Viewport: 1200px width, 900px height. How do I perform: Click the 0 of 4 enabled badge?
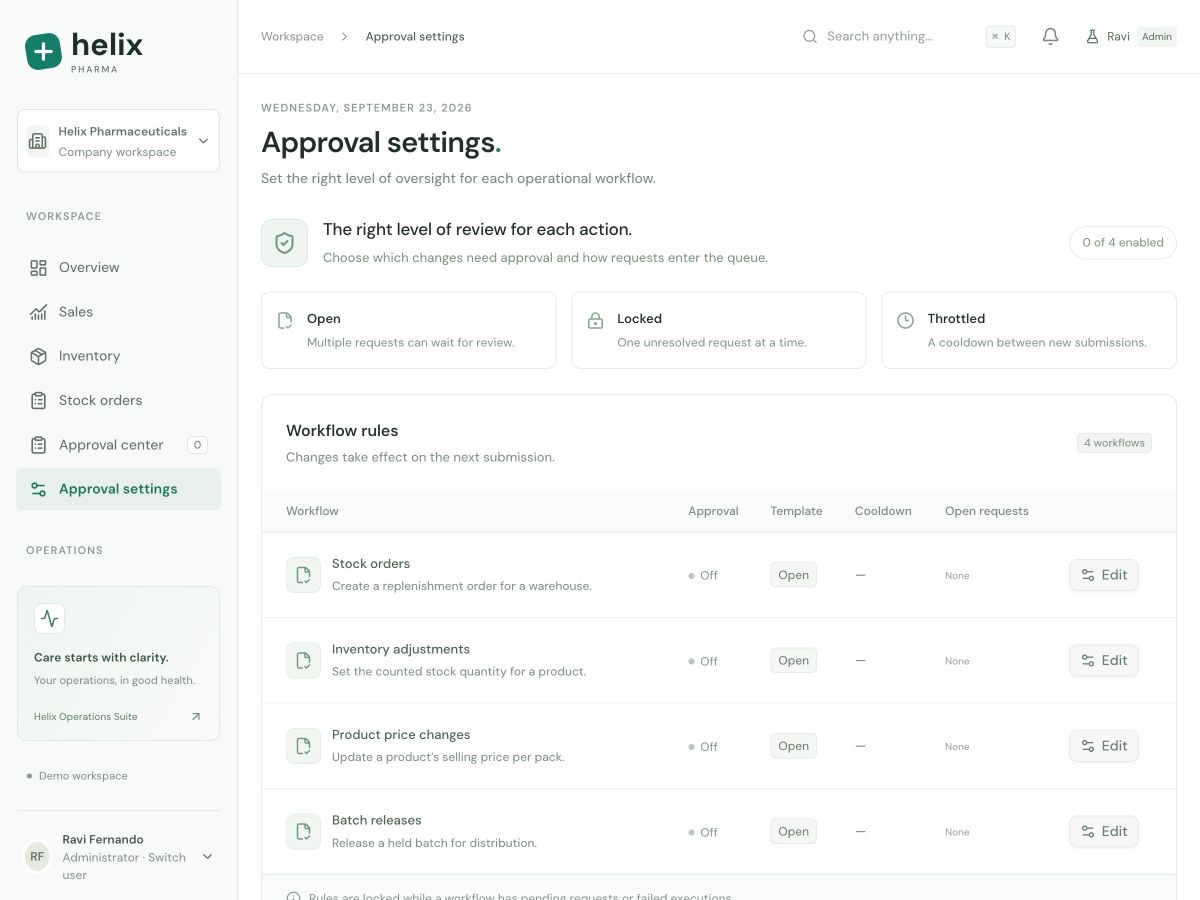coord(1123,243)
